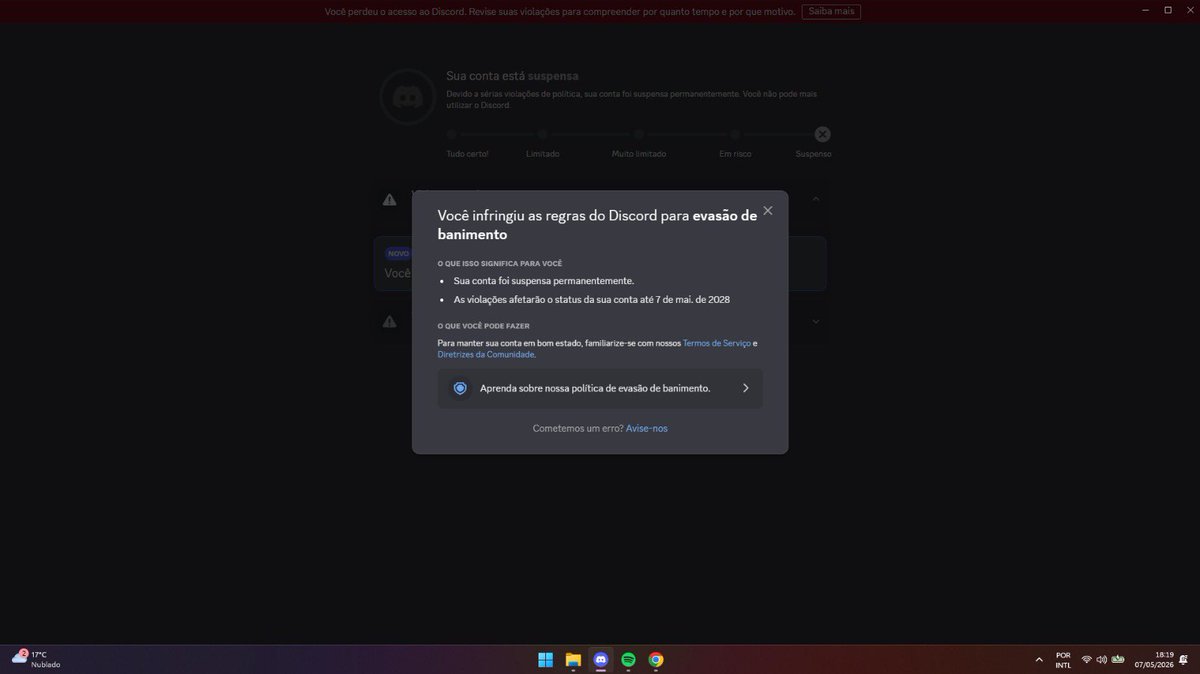Click the shield icon in the policy row
Image resolution: width=1200 pixels, height=674 pixels.
[x=460, y=388]
